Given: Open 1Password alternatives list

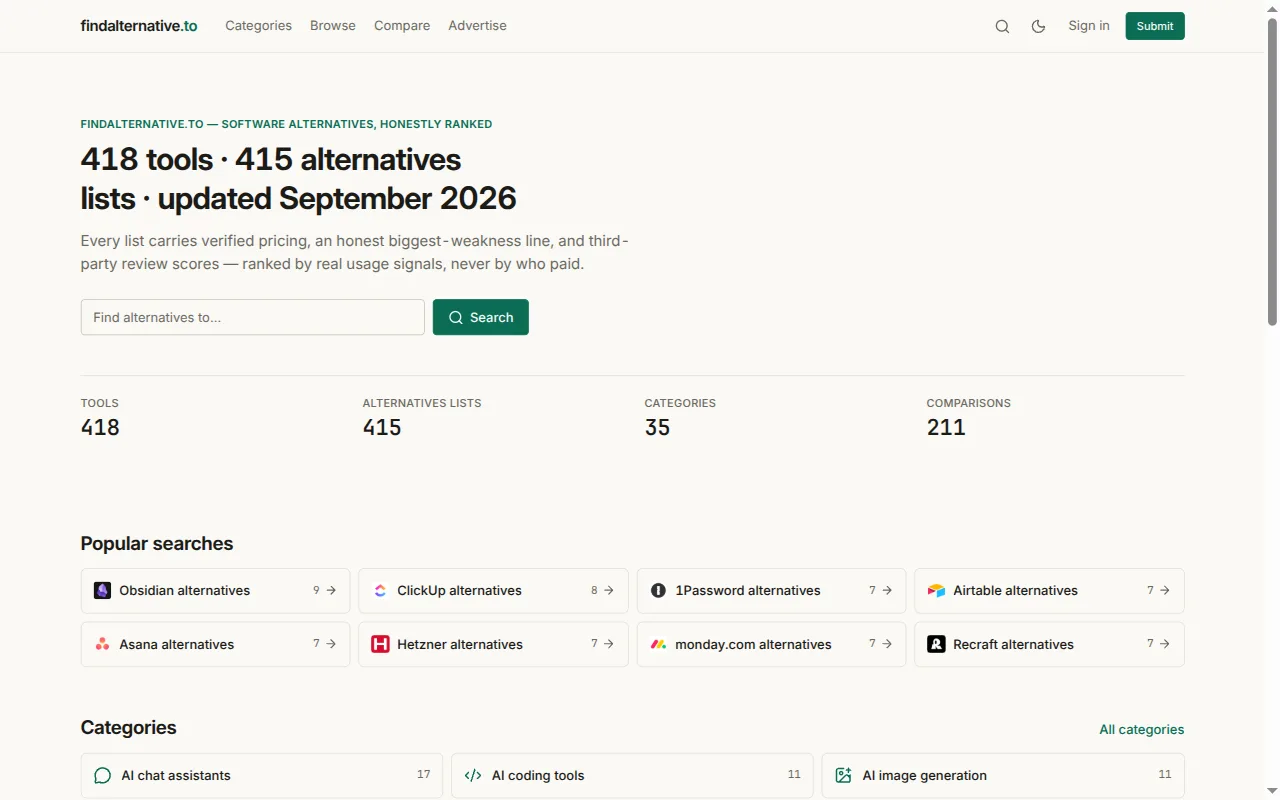Looking at the screenshot, I should click(x=772, y=590).
